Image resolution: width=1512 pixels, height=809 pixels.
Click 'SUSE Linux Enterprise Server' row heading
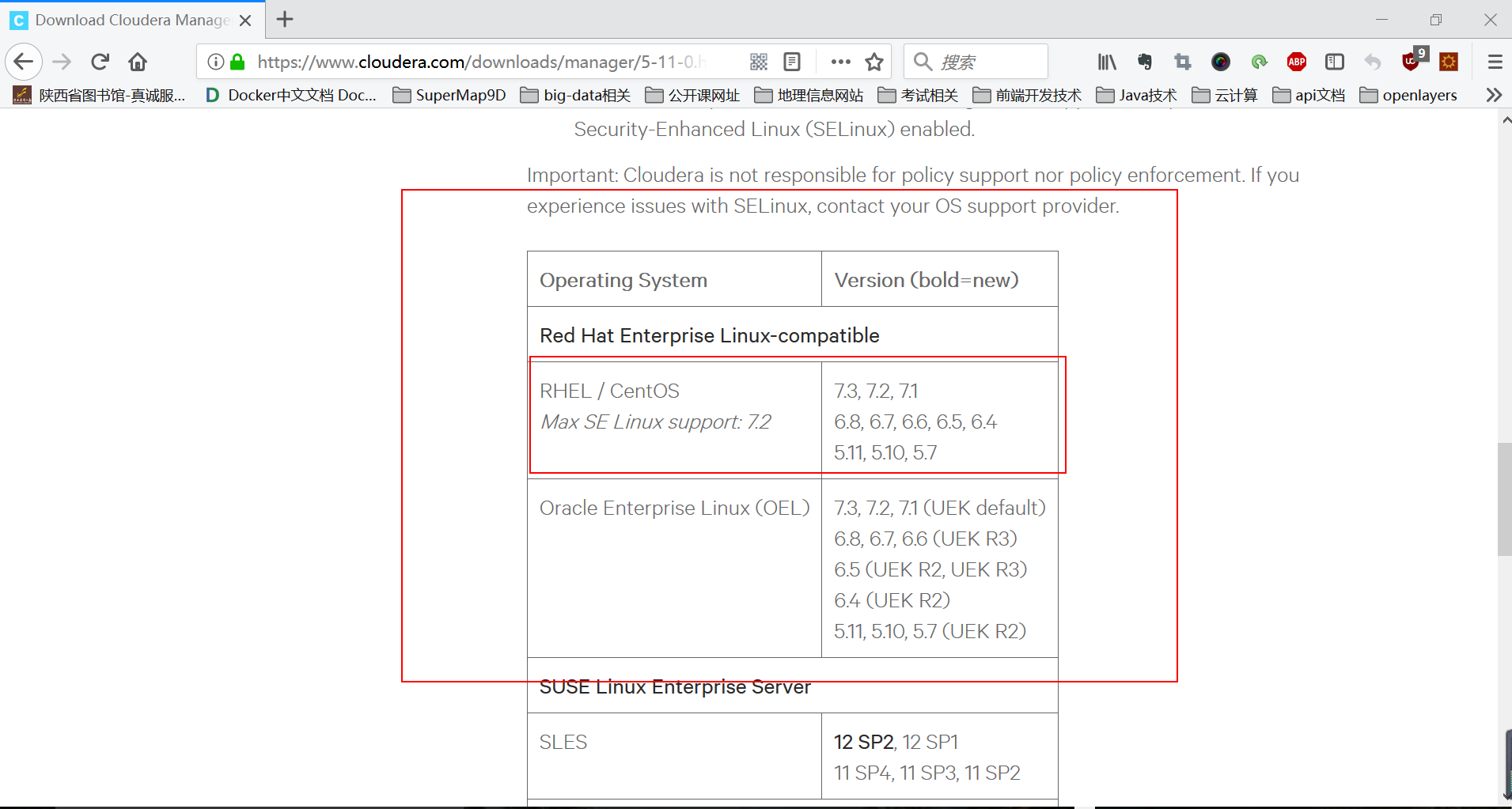(x=675, y=686)
